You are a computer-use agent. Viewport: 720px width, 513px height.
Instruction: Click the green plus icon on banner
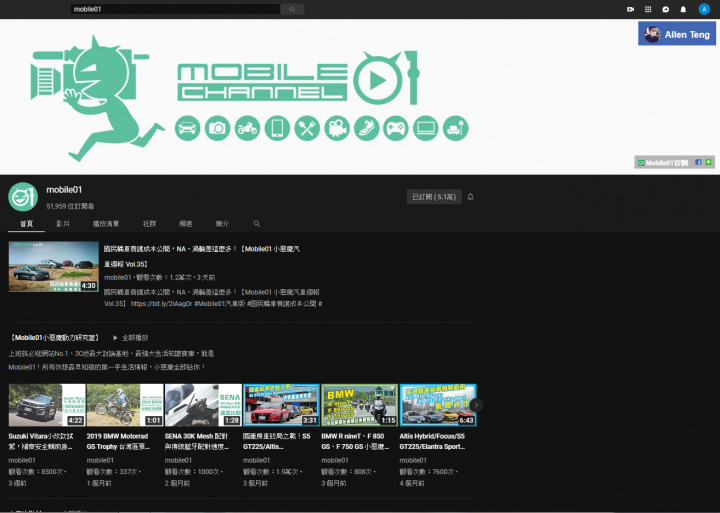[x=709, y=162]
